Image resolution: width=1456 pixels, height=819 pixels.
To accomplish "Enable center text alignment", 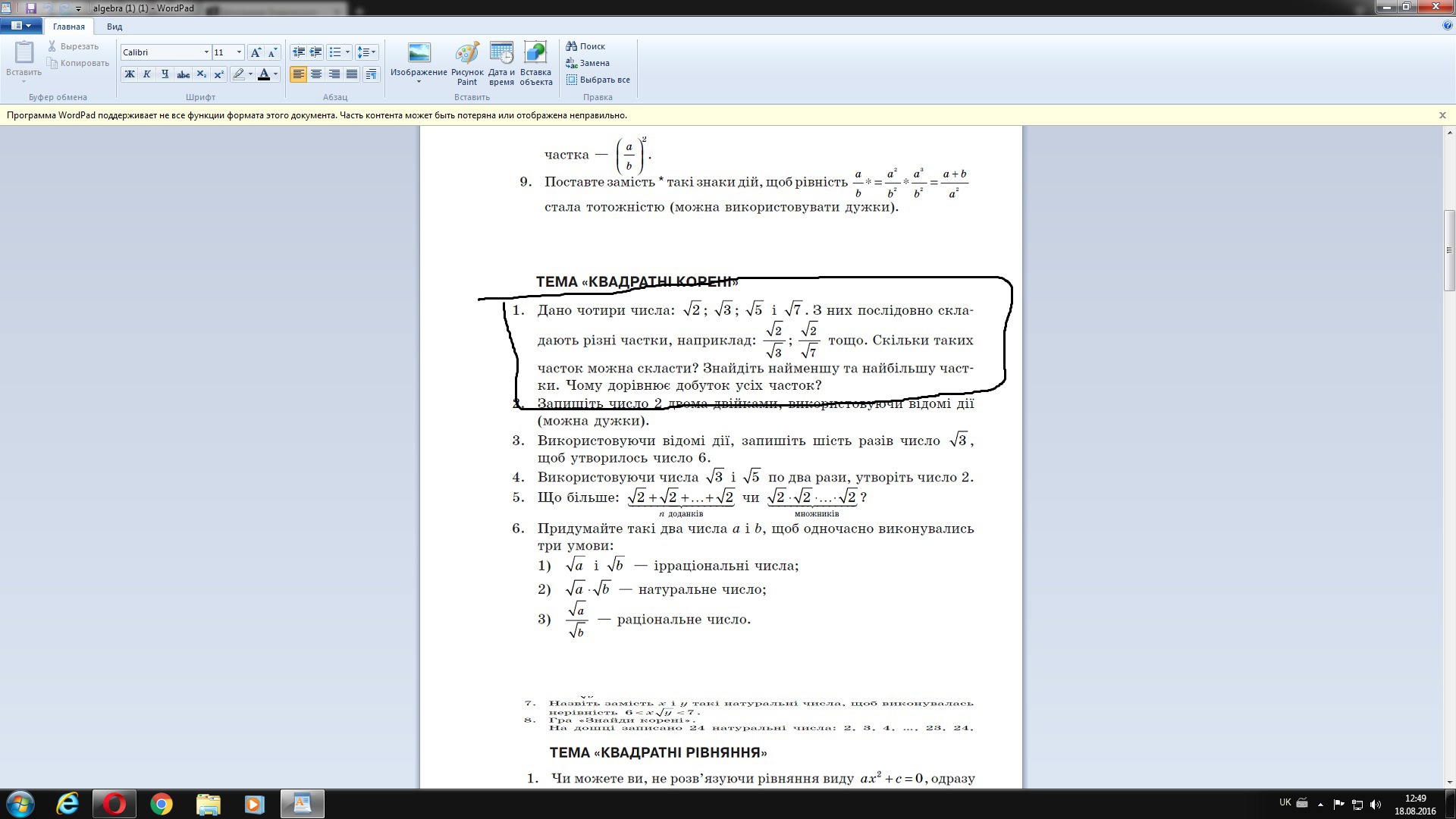I will [x=316, y=74].
